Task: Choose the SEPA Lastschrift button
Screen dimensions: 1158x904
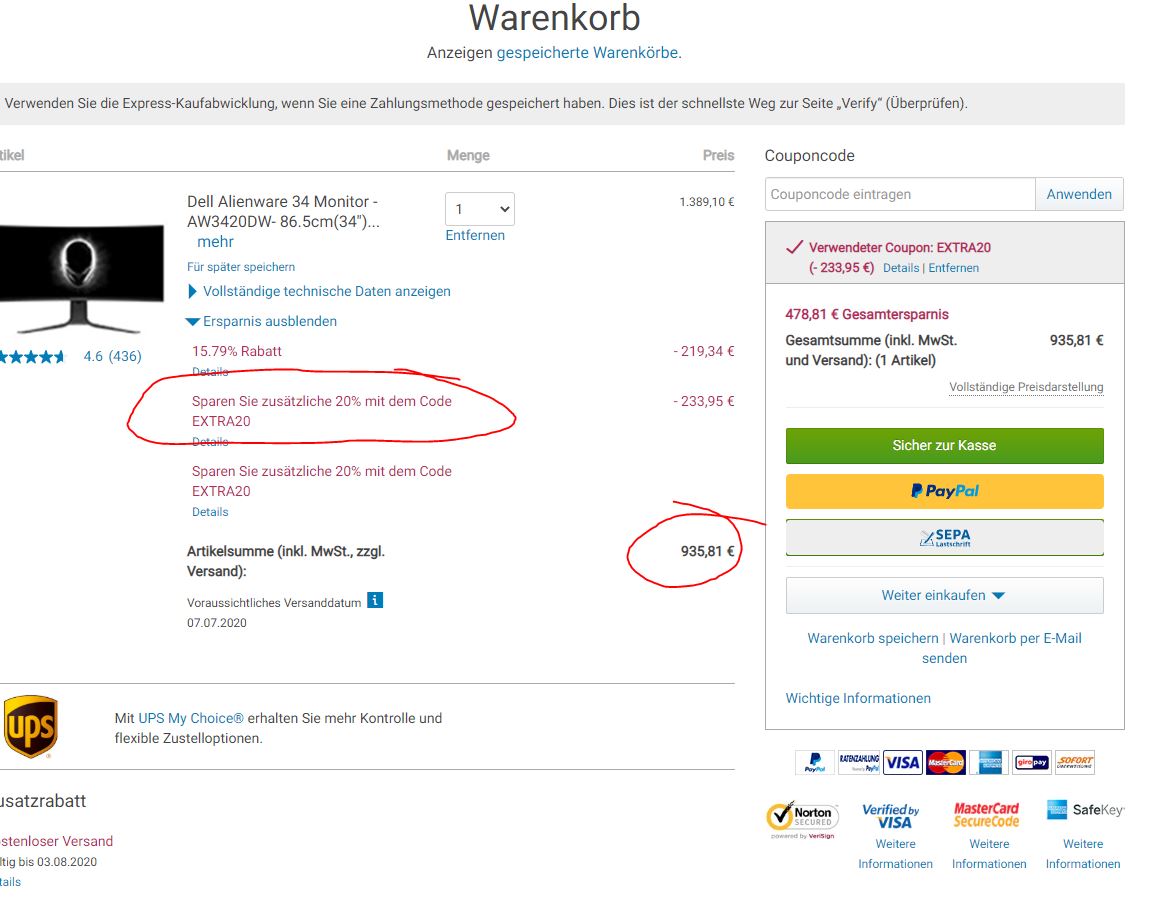Action: [x=945, y=538]
